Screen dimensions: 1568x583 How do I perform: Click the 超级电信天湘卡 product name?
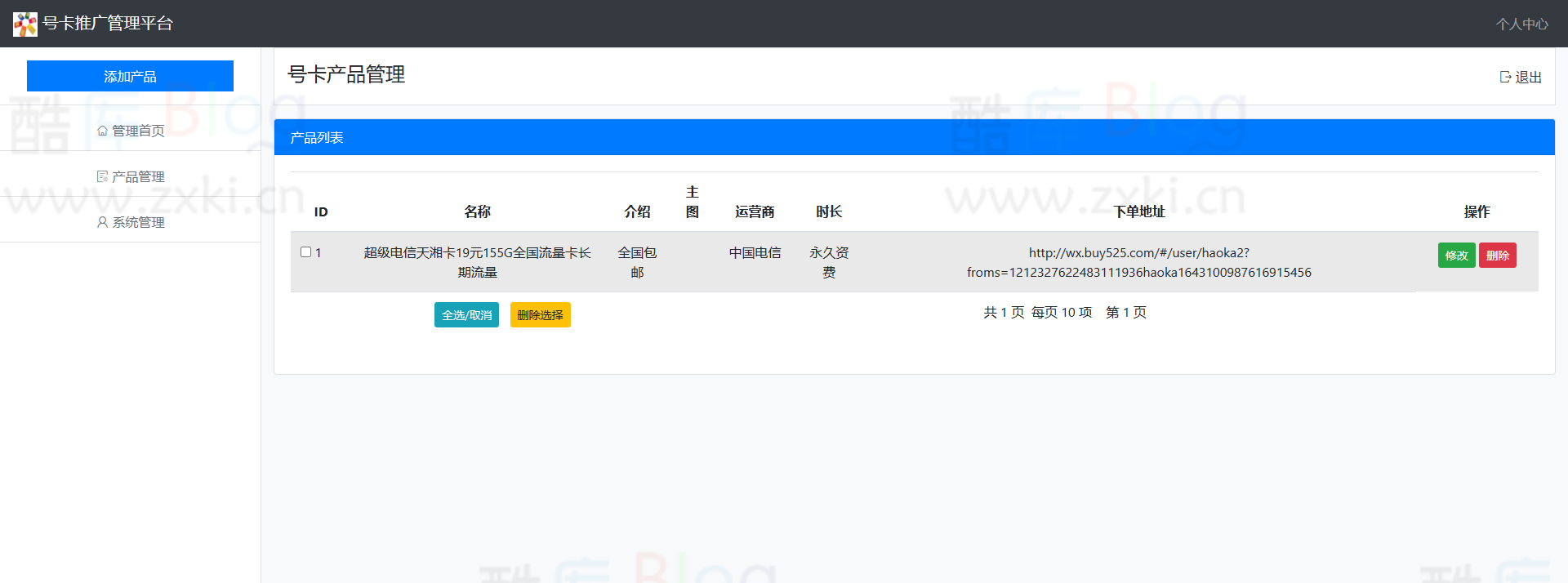(x=477, y=262)
